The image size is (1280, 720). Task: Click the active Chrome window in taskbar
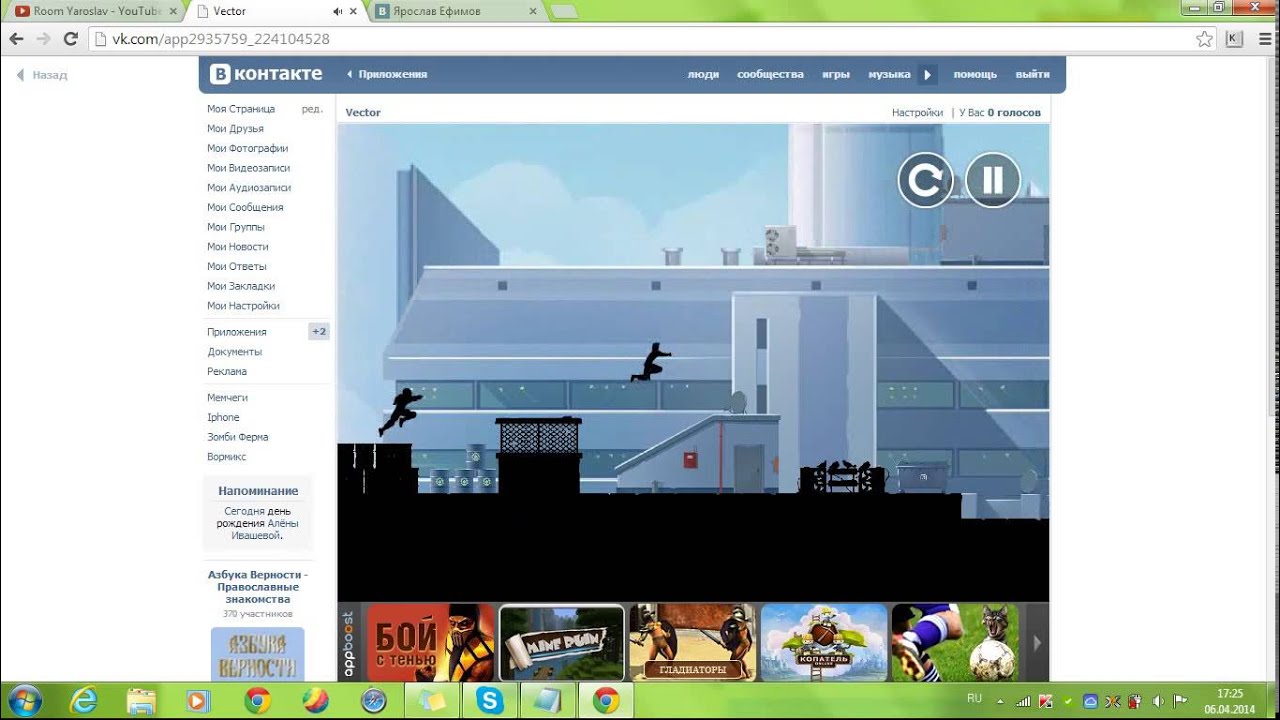(x=606, y=700)
